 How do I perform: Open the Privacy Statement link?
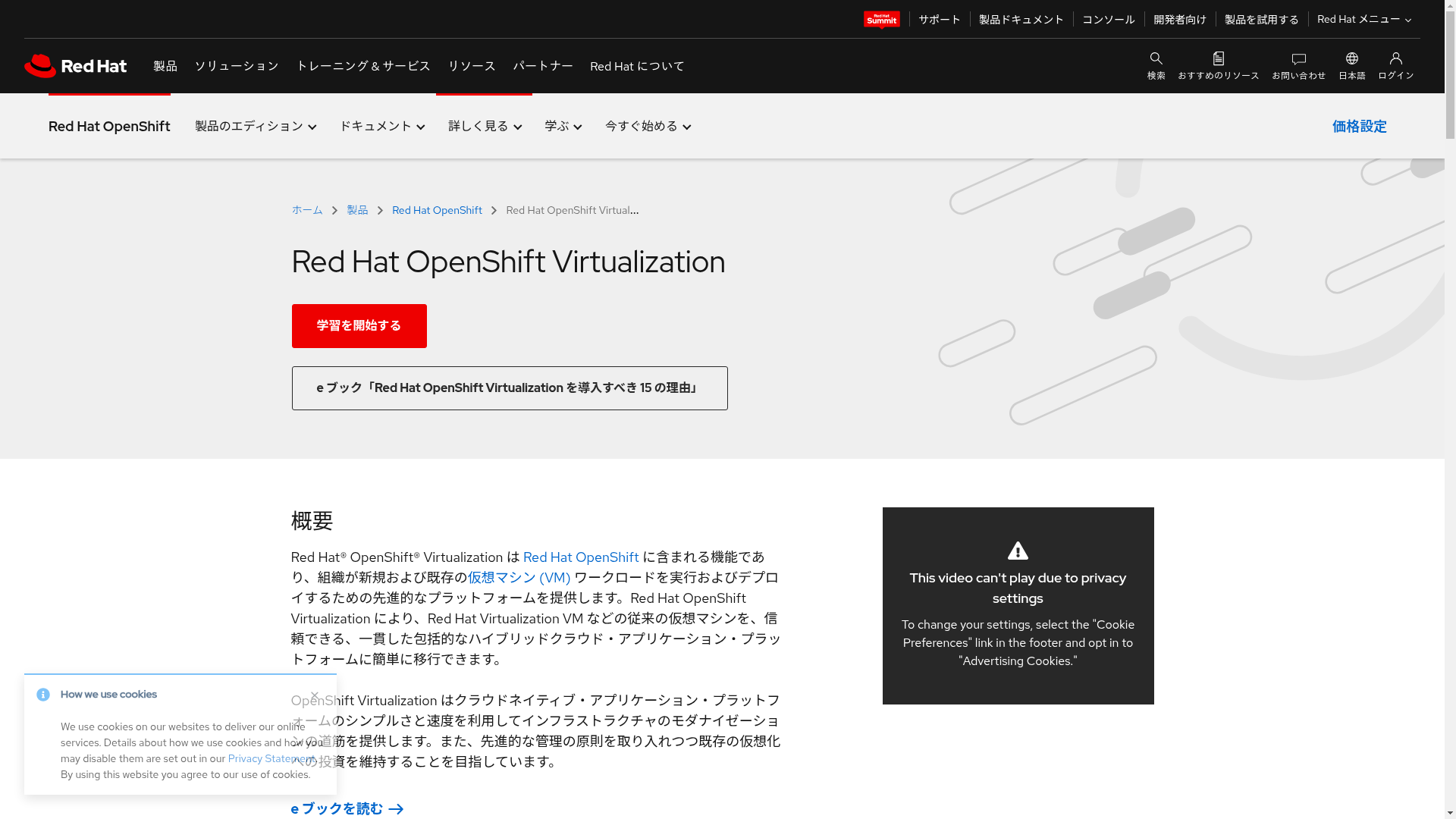[x=271, y=758]
